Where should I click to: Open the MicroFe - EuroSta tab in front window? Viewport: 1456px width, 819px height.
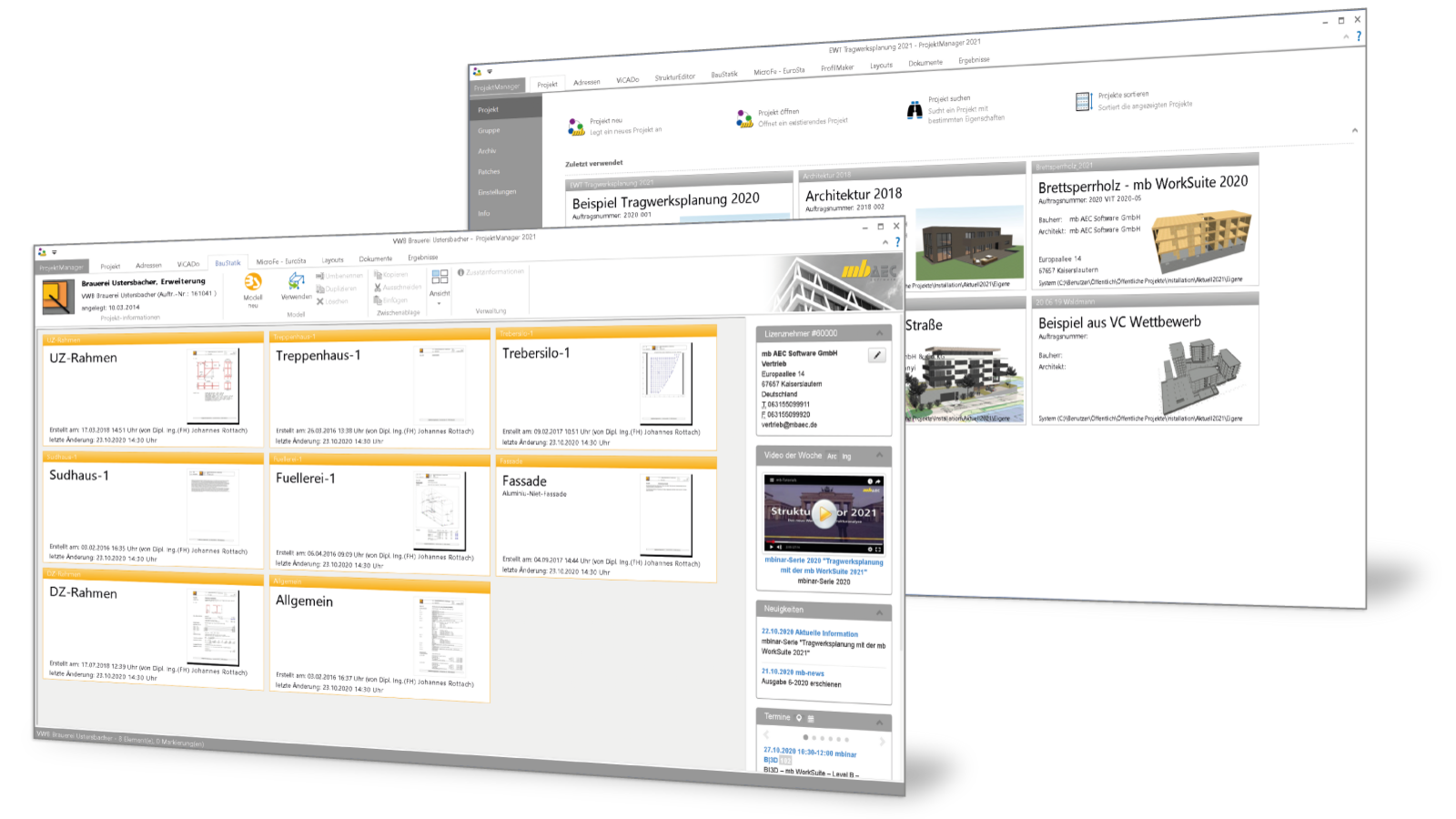tap(281, 261)
